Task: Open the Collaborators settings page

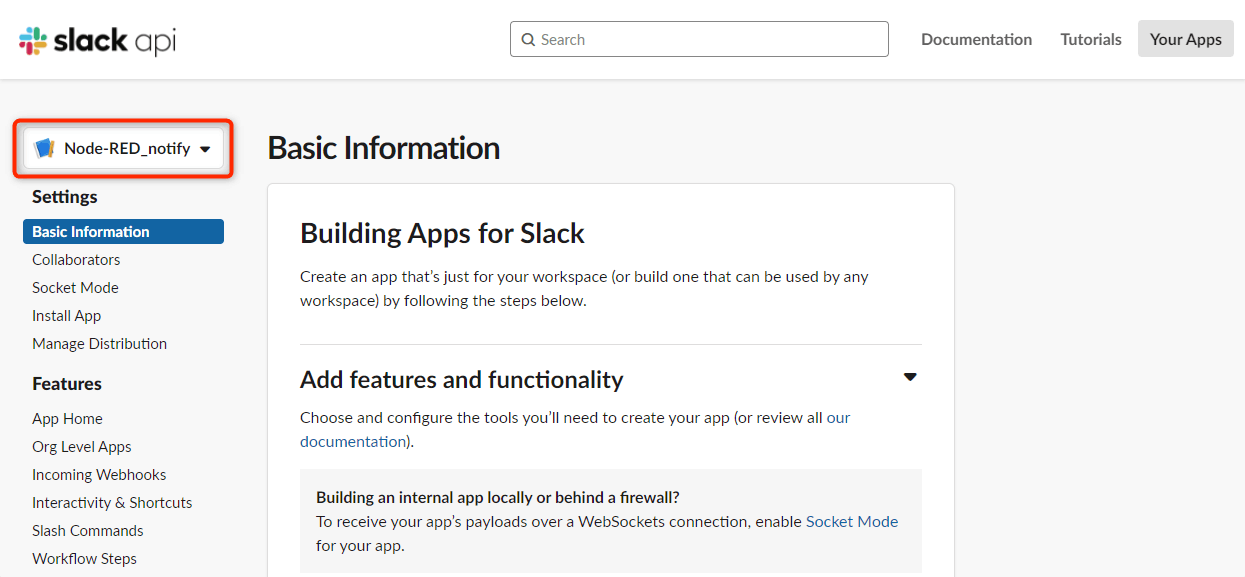Action: coord(76,259)
